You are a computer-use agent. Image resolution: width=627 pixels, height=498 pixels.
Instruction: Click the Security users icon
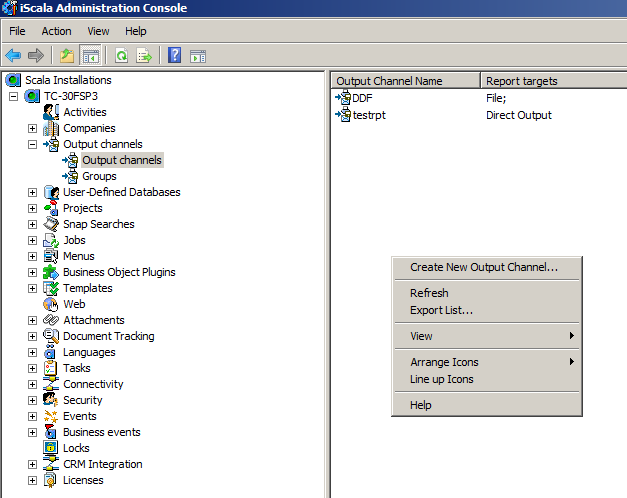[x=51, y=400]
